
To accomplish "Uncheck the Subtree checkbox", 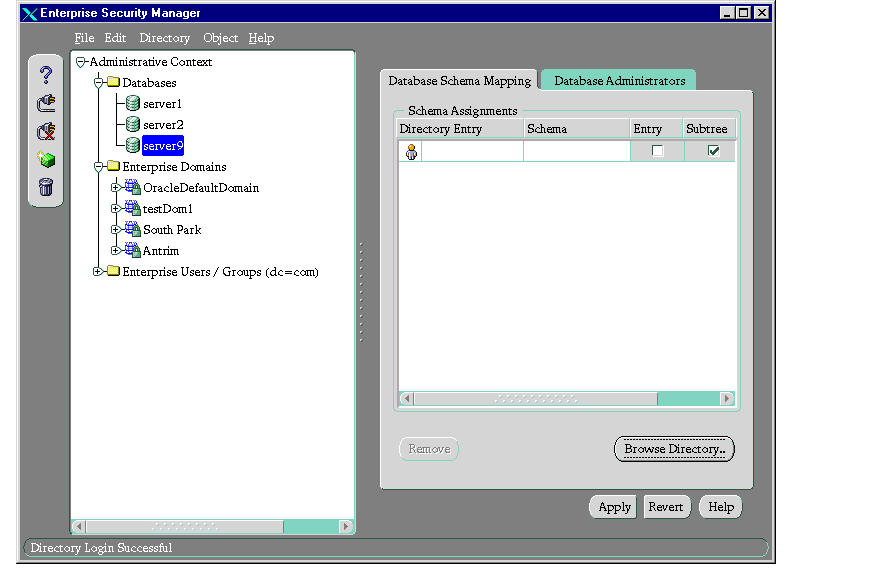I will [713, 151].
